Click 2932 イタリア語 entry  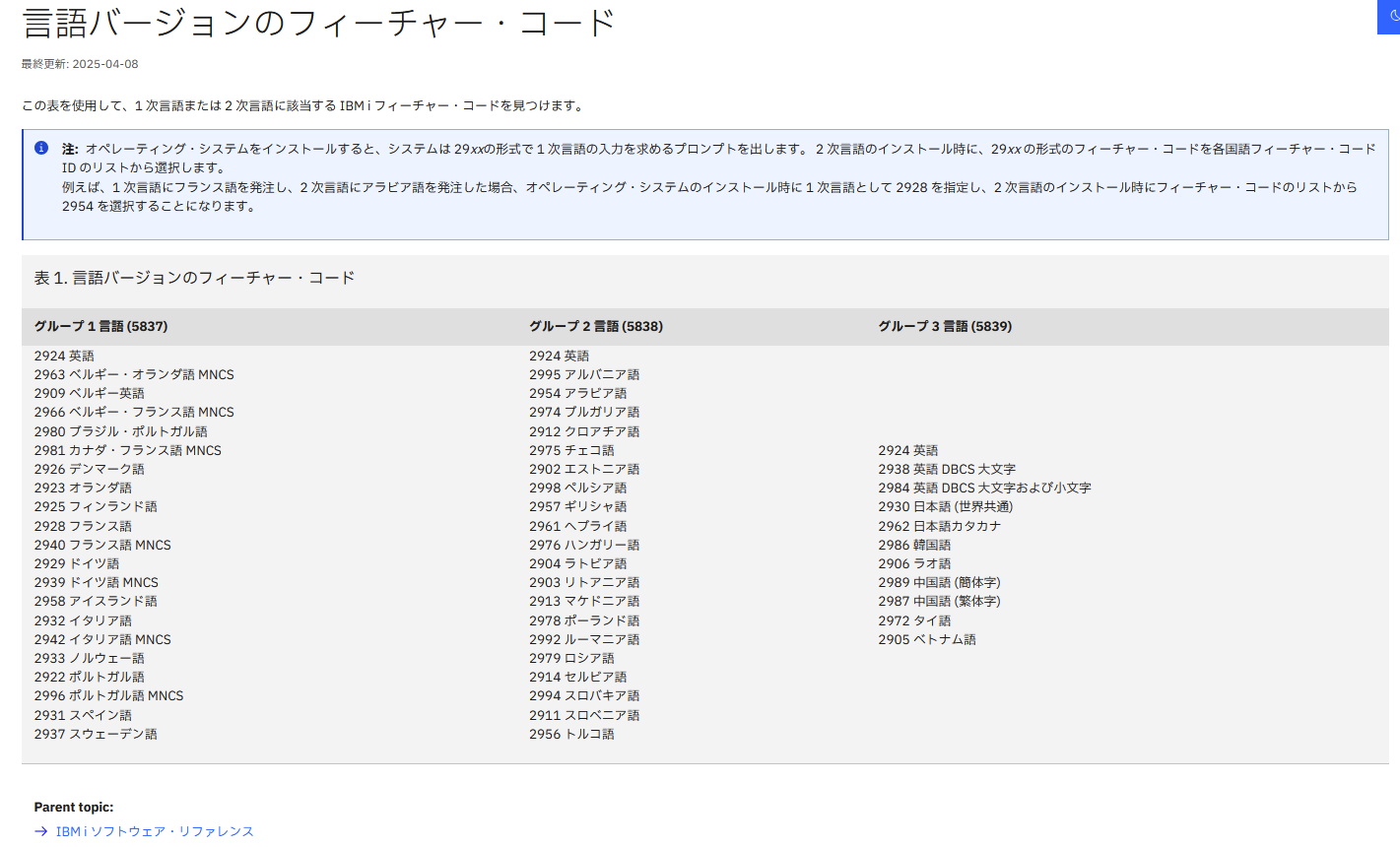pos(83,620)
